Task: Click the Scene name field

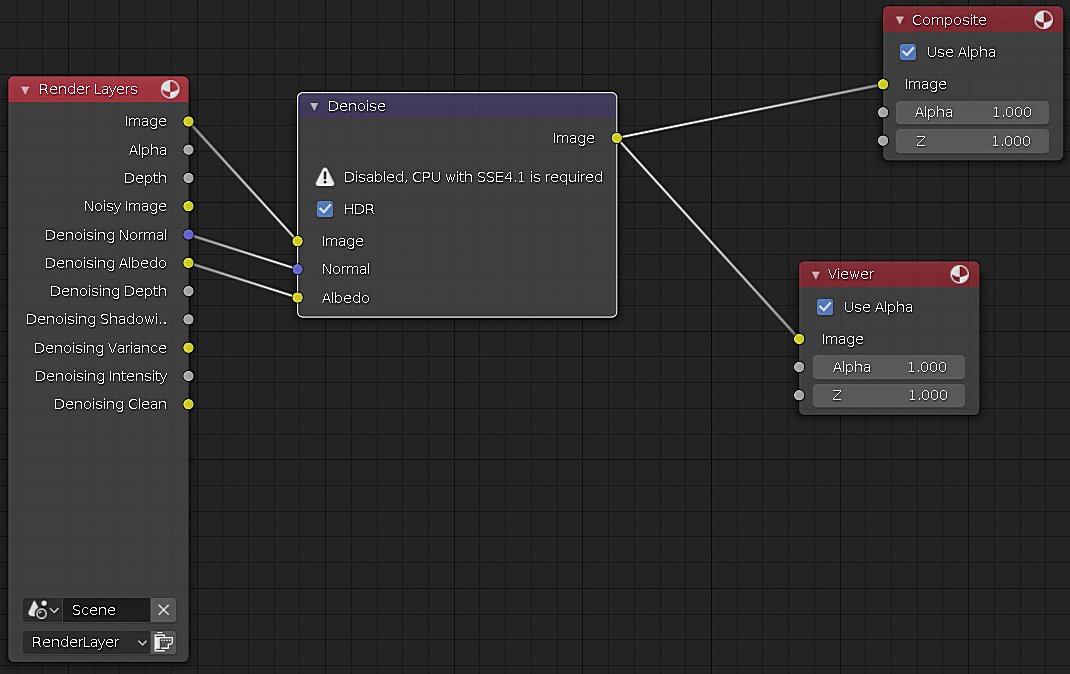Action: [106, 610]
